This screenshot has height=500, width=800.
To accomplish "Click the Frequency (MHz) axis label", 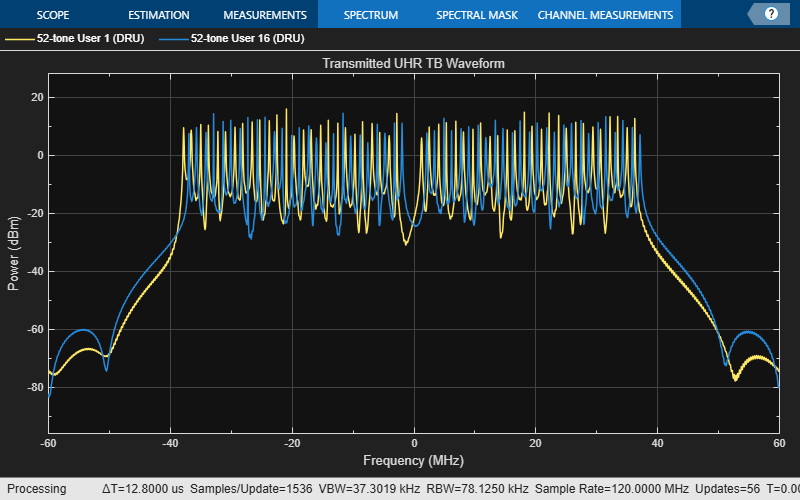I will (x=413, y=459).
